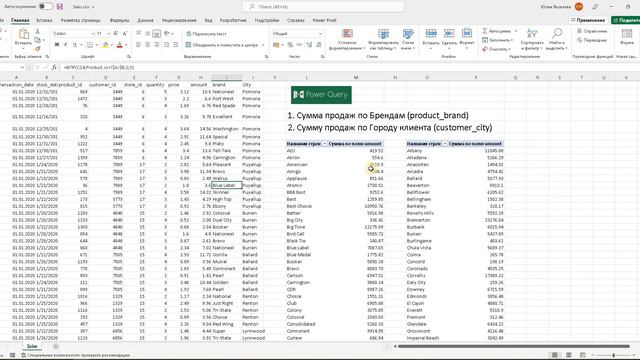Click the Increase font size icon
Image resolution: width=640 pixels, height=360 pixels.
[x=116, y=33]
